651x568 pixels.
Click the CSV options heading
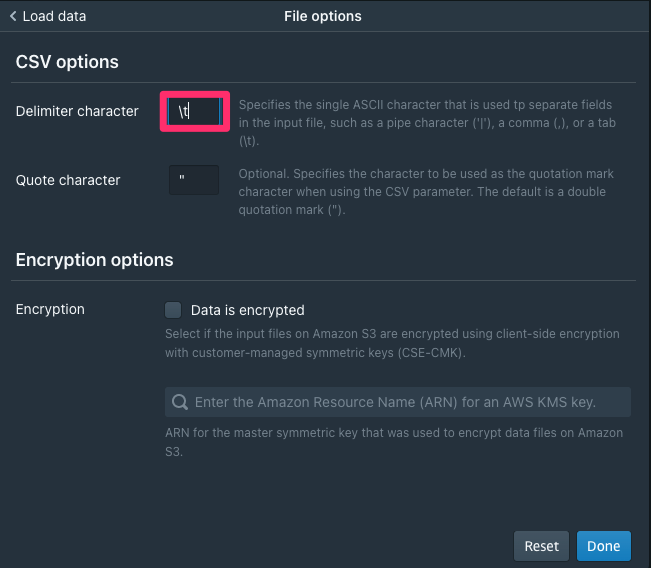point(67,62)
